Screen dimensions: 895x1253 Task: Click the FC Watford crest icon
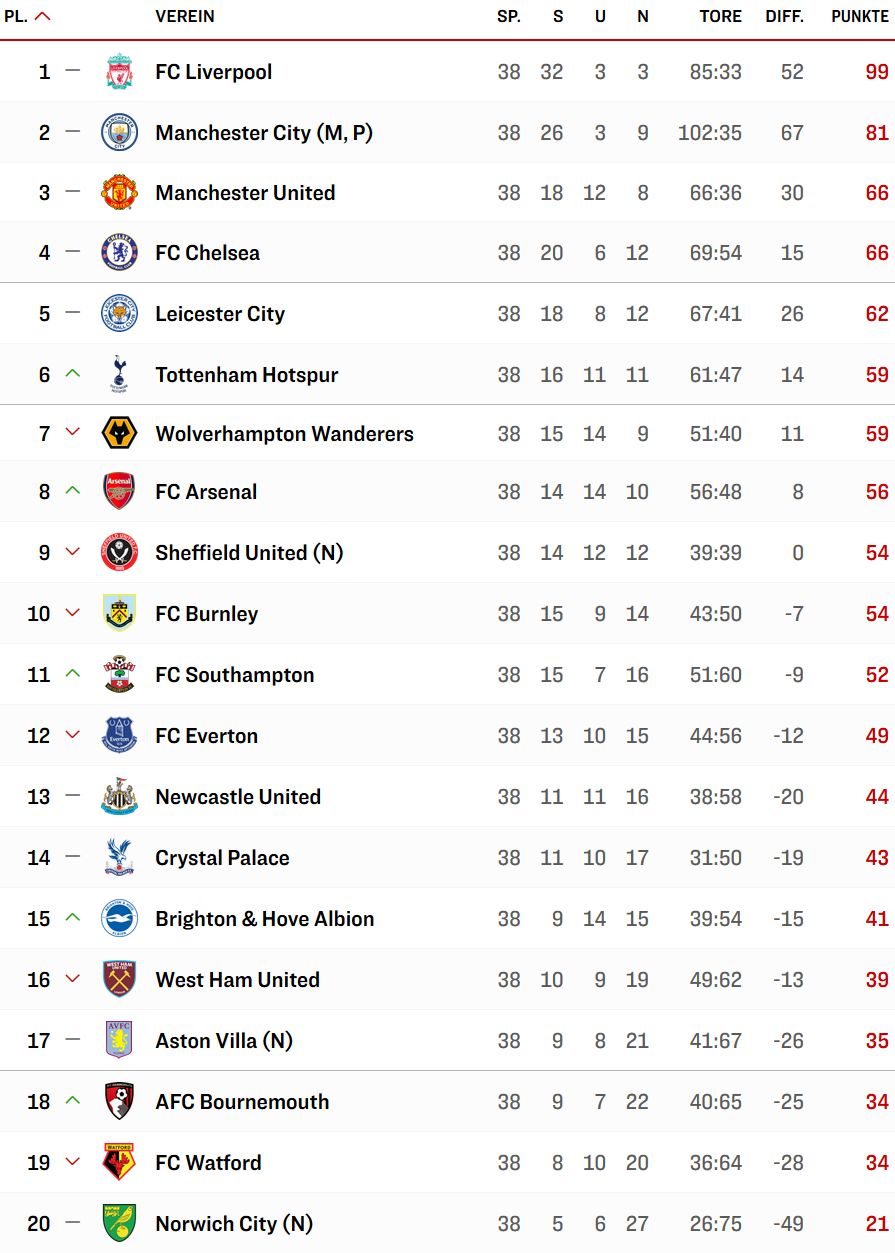click(x=119, y=1163)
